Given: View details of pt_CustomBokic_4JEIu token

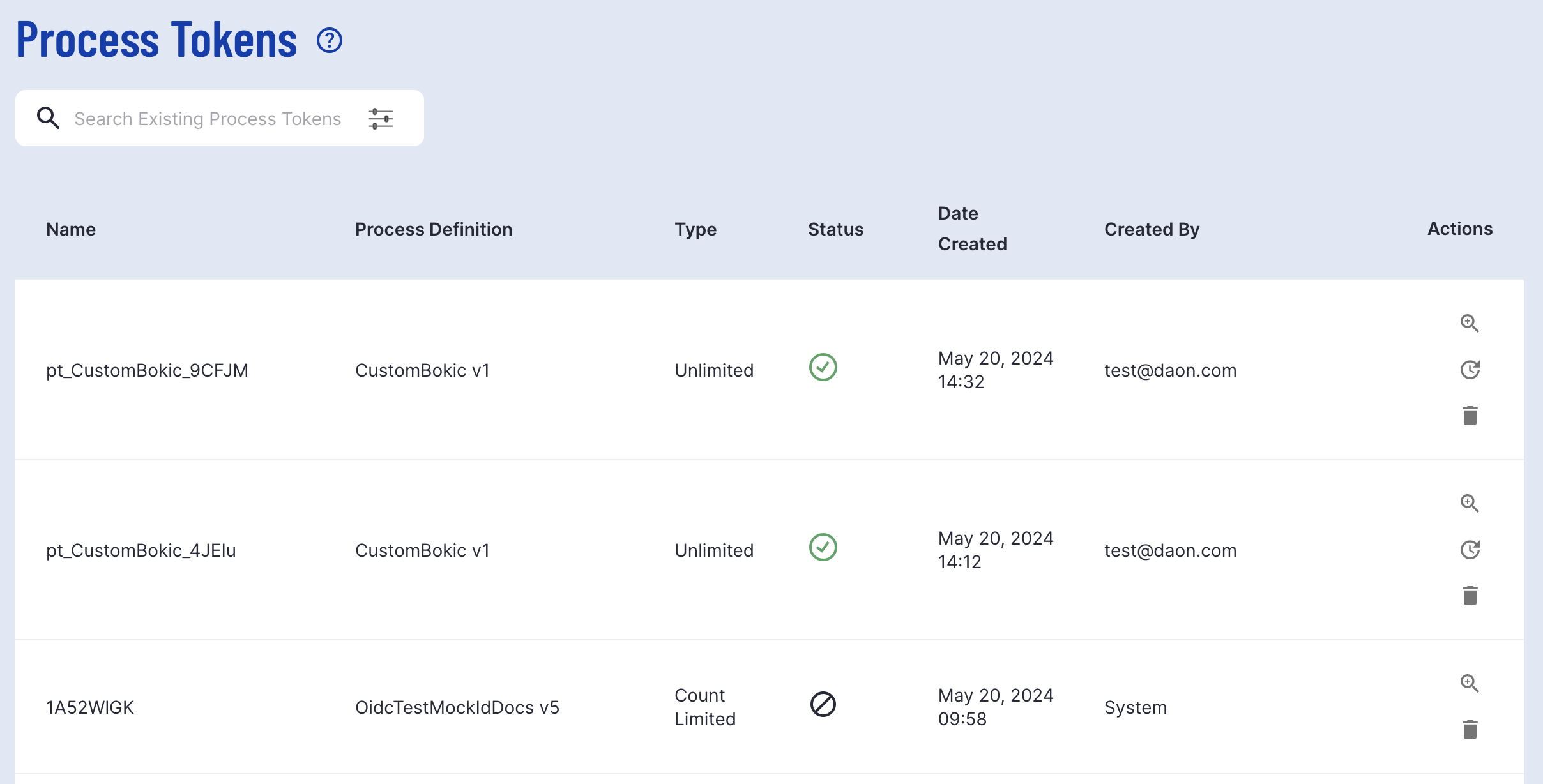Looking at the screenshot, I should [1470, 504].
